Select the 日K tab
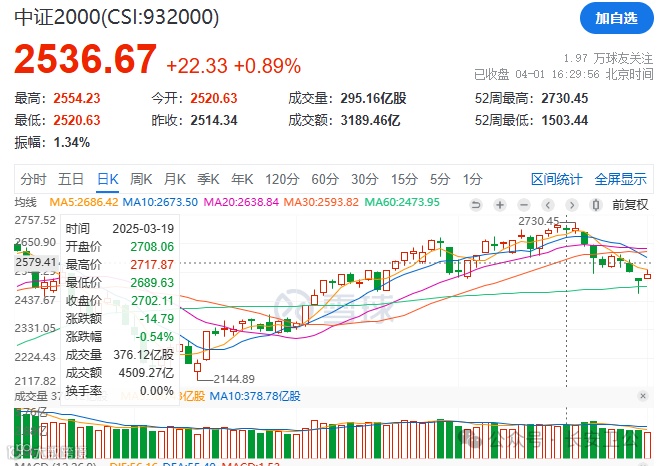 tap(108, 179)
